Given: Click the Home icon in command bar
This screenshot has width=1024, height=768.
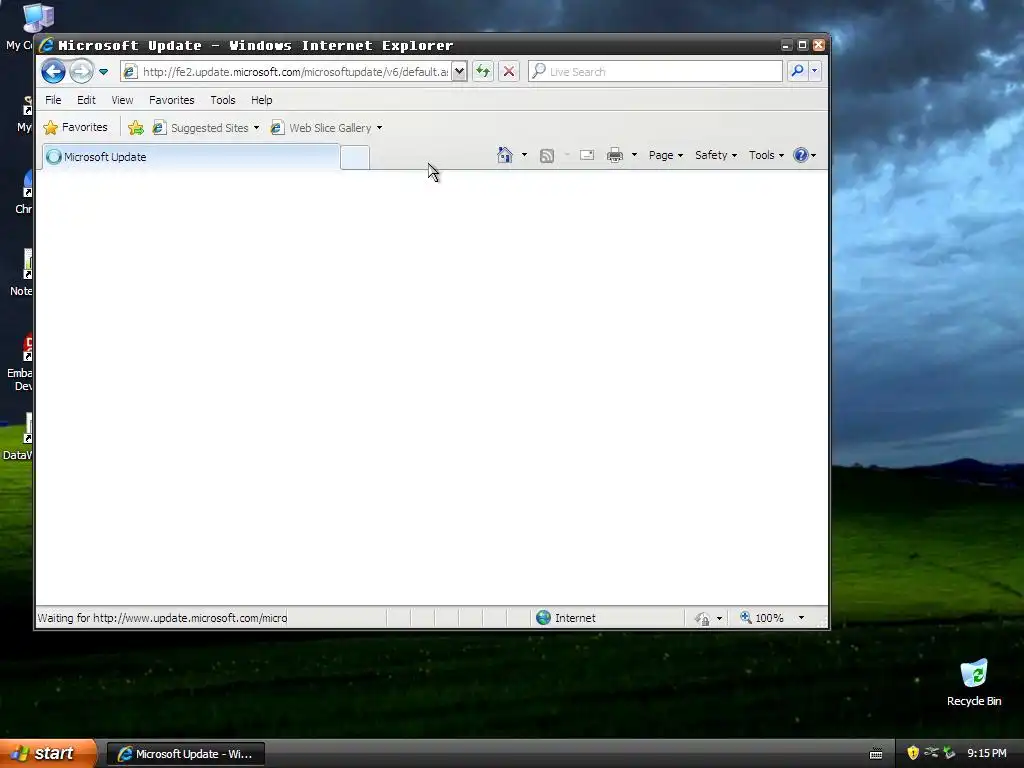Looking at the screenshot, I should [505, 155].
